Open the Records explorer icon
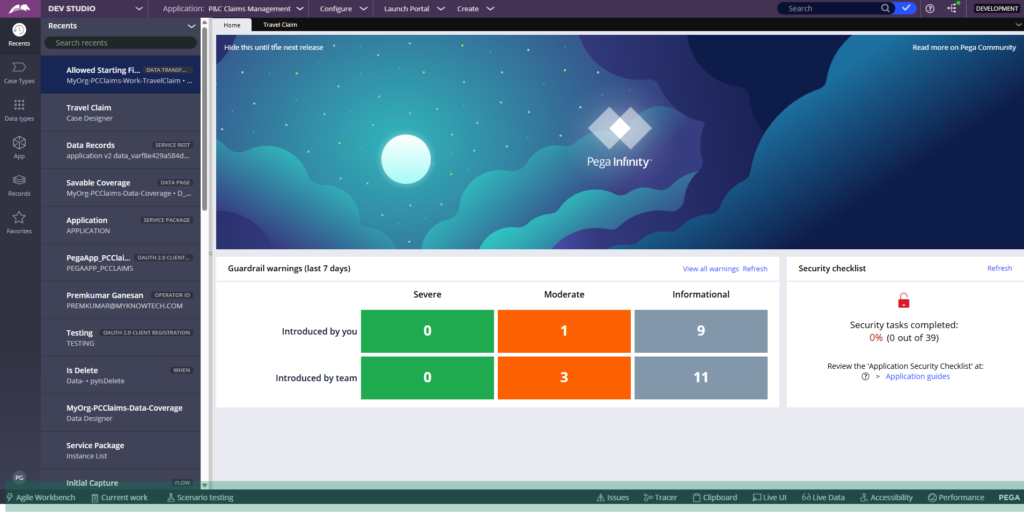The height and width of the screenshot is (512, 1024). tap(19, 185)
